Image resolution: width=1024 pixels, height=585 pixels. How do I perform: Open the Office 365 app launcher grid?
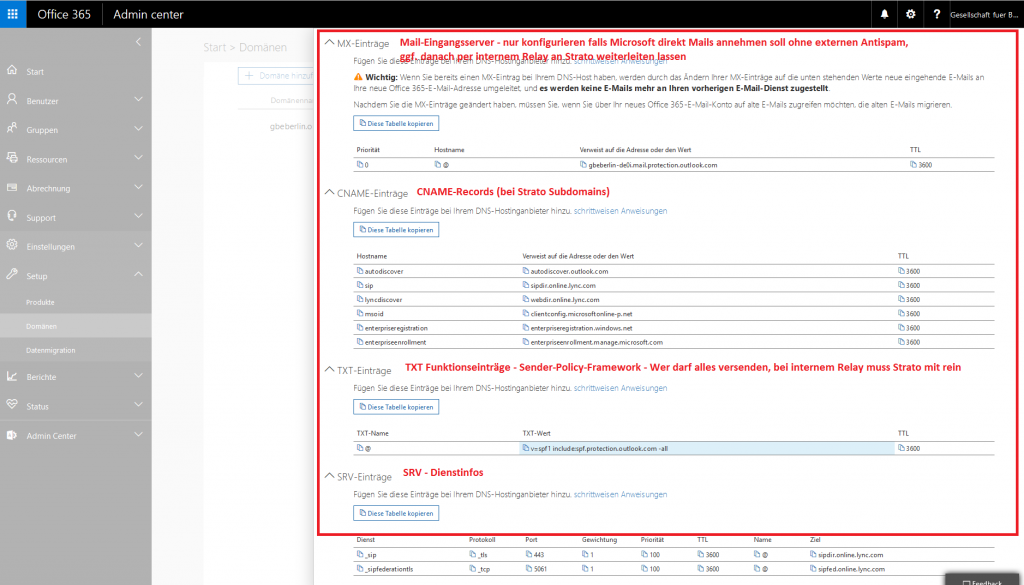click(x=11, y=14)
